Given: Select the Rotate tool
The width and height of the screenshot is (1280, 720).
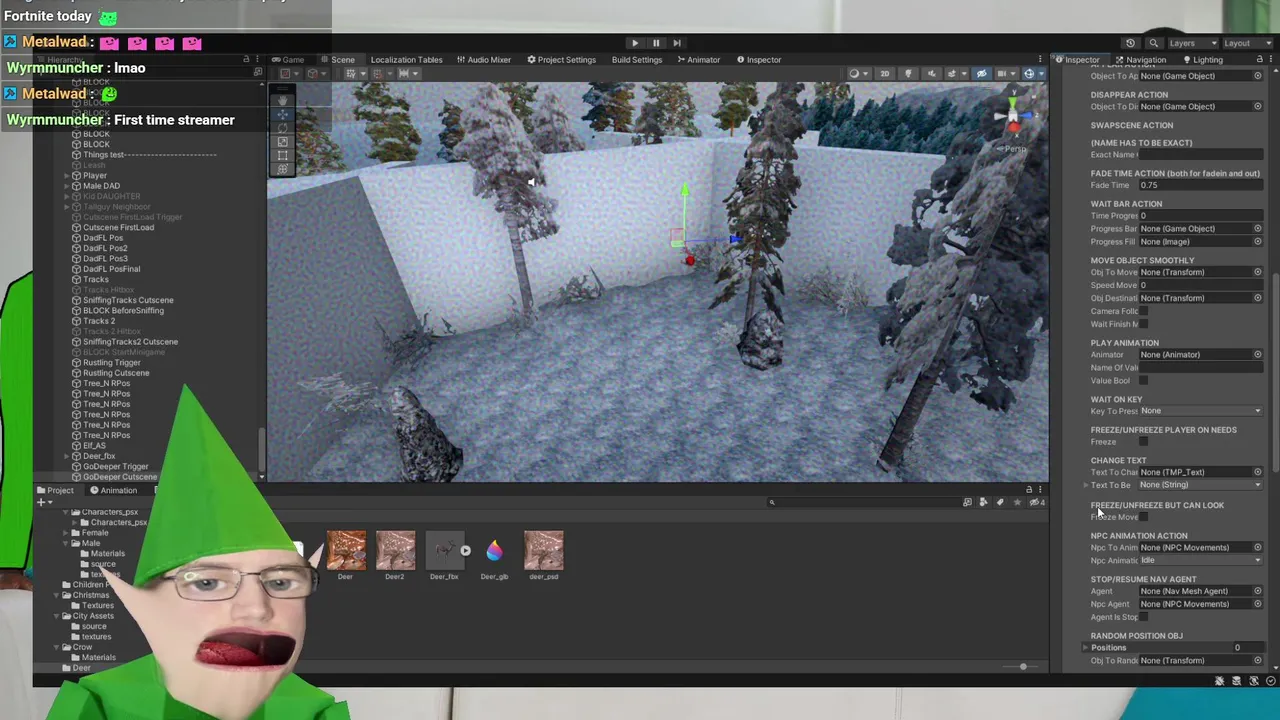Looking at the screenshot, I should coord(284,128).
